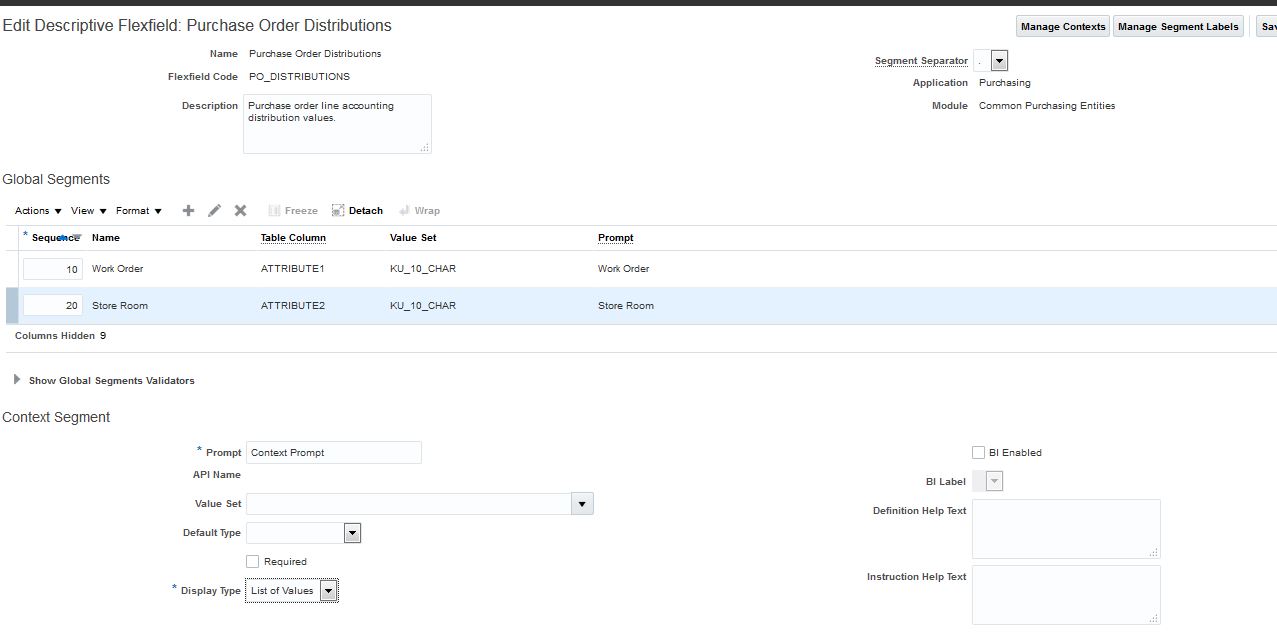This screenshot has width=1277, height=638.
Task: Click the Common Purchasing Entities module text
Action: 1047,106
